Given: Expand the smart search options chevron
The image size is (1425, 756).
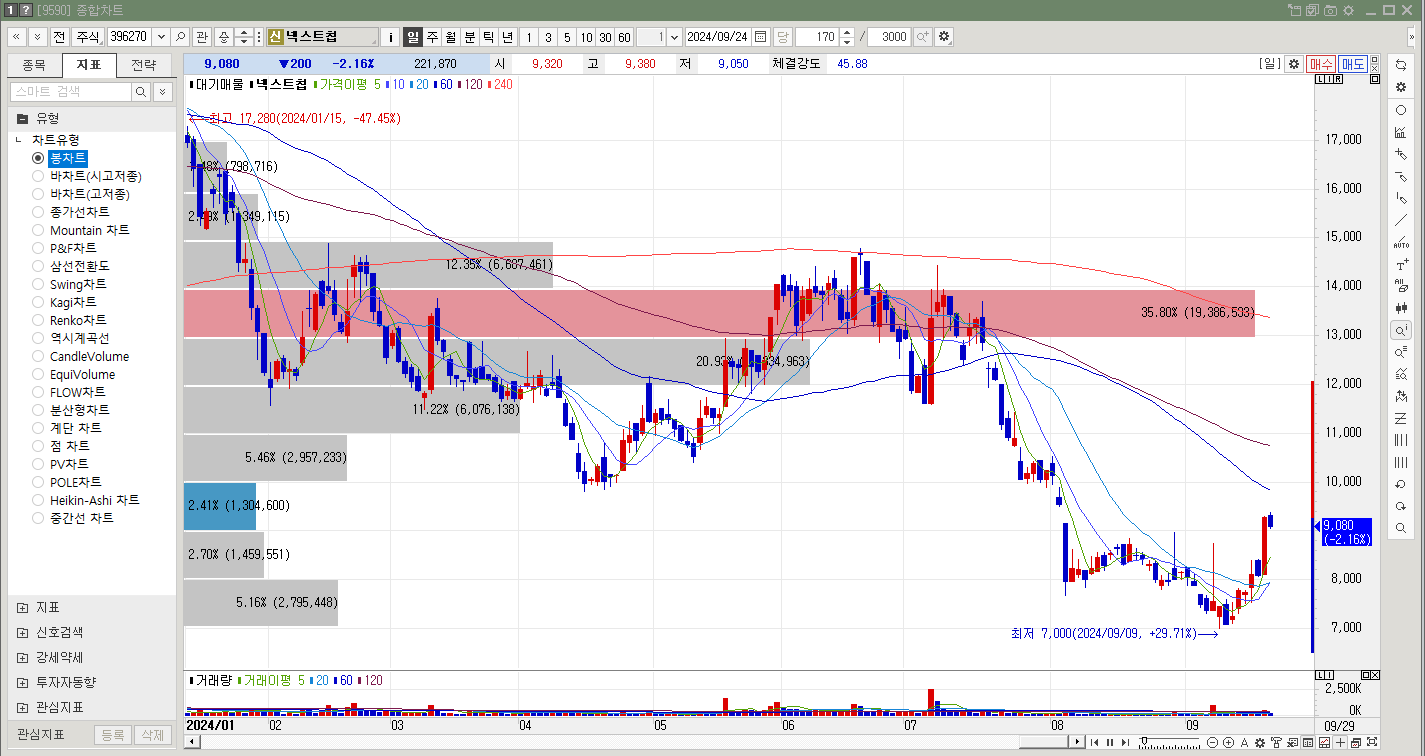Looking at the screenshot, I should [x=162, y=92].
